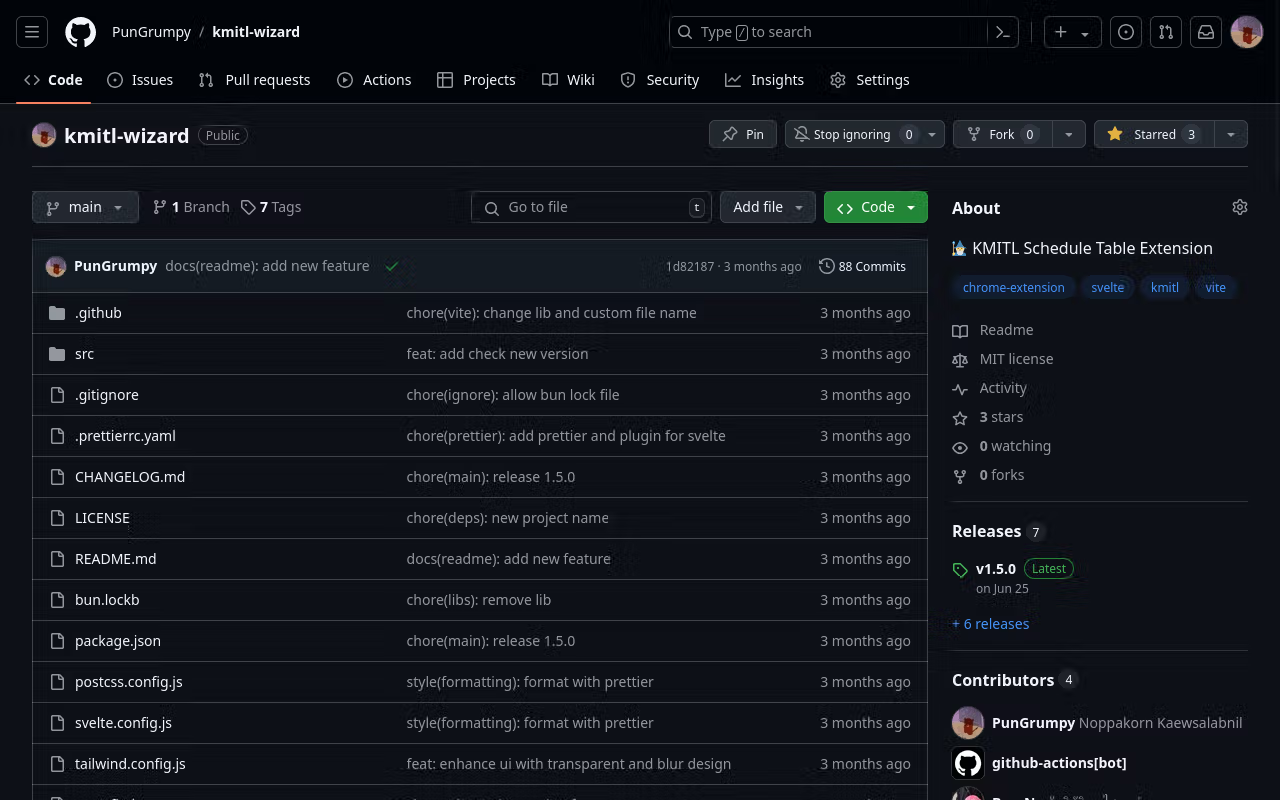Image resolution: width=1280 pixels, height=800 pixels.
Task: Pin the kmitl-wizard repository
Action: click(x=743, y=134)
